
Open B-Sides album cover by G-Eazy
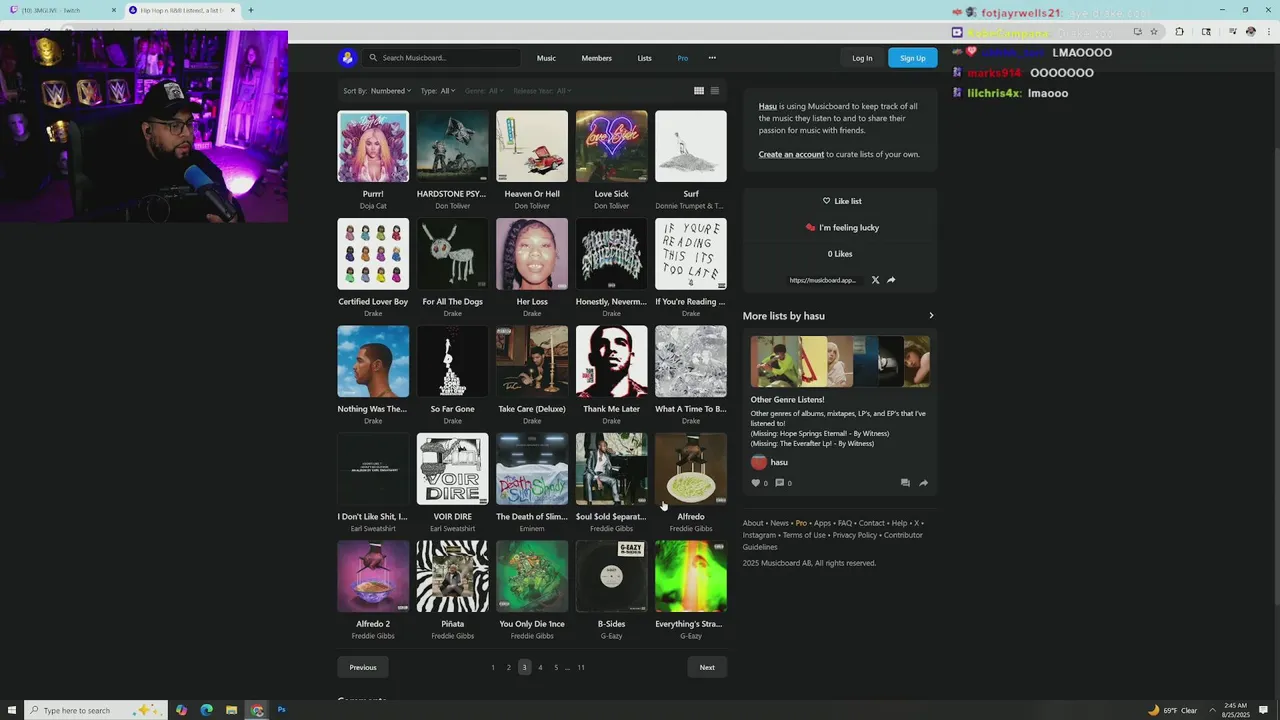pyautogui.click(x=611, y=576)
